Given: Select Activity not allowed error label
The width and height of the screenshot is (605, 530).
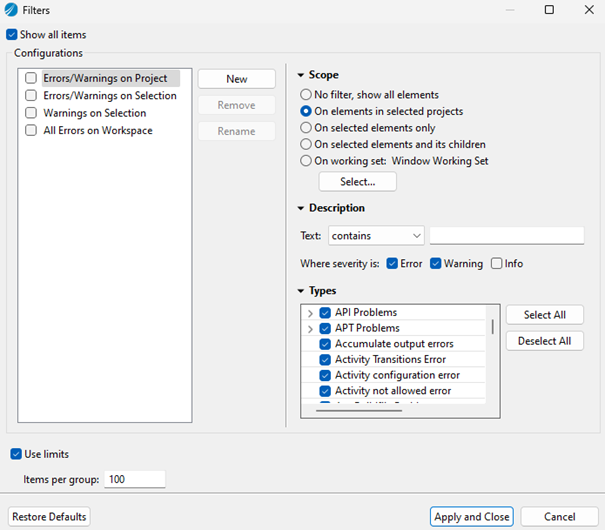Looking at the screenshot, I should pos(393,391).
